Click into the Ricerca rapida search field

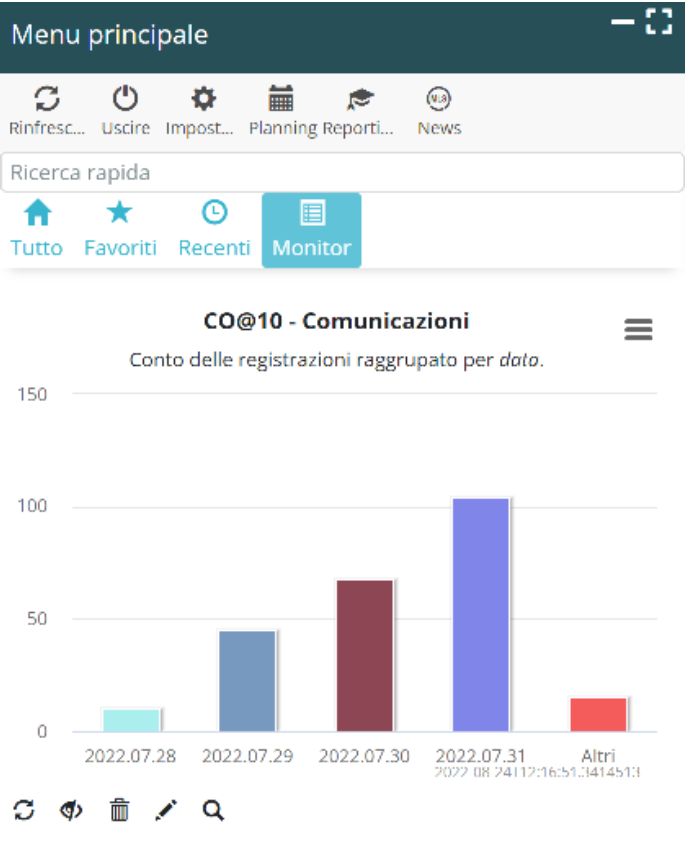pos(342,172)
